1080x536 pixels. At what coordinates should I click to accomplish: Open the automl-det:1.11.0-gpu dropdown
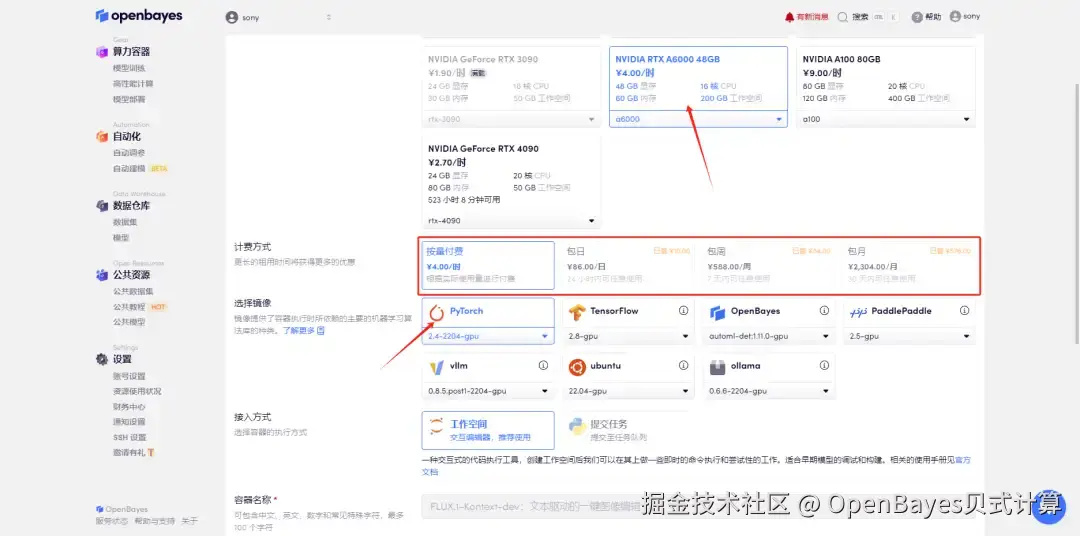tap(769, 336)
